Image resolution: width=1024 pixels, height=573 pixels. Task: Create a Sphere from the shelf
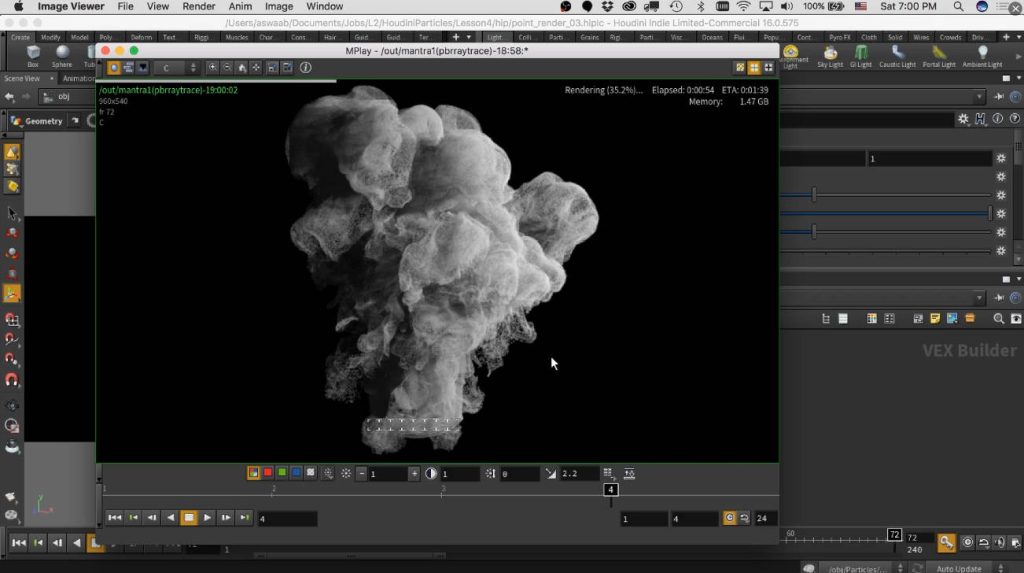click(62, 56)
